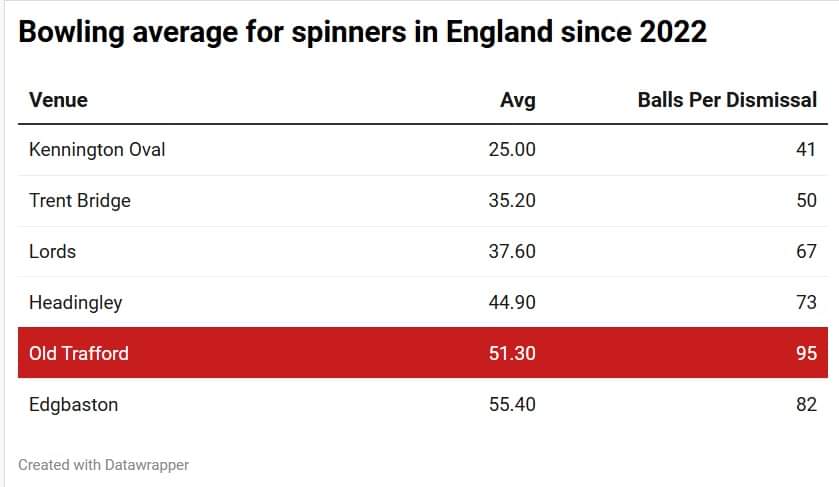Click the Created with Datawrapper credit
The width and height of the screenshot is (839, 487).
pos(103,465)
